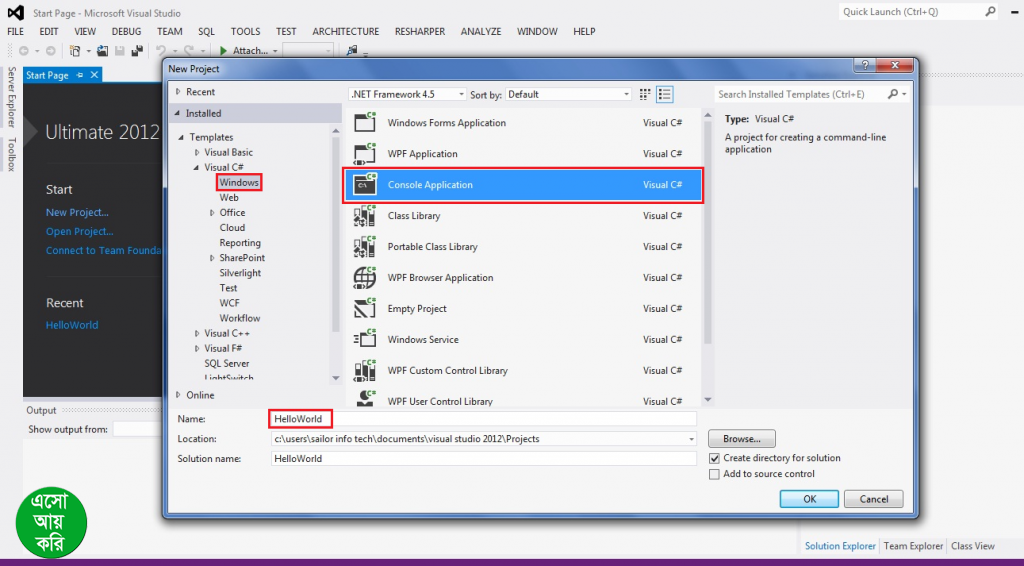Image resolution: width=1024 pixels, height=566 pixels.
Task: Select the Windows Service template icon
Action: 364,340
